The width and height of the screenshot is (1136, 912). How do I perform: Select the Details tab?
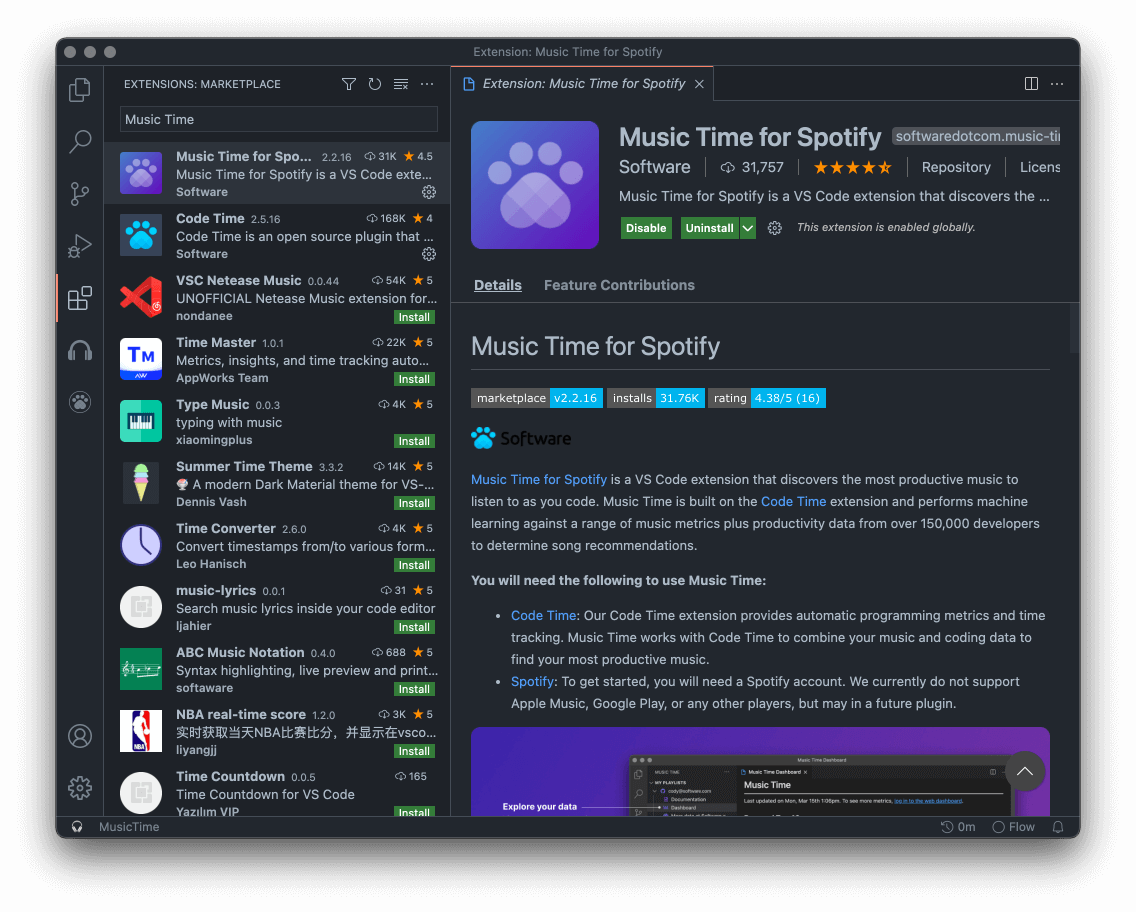coord(498,285)
